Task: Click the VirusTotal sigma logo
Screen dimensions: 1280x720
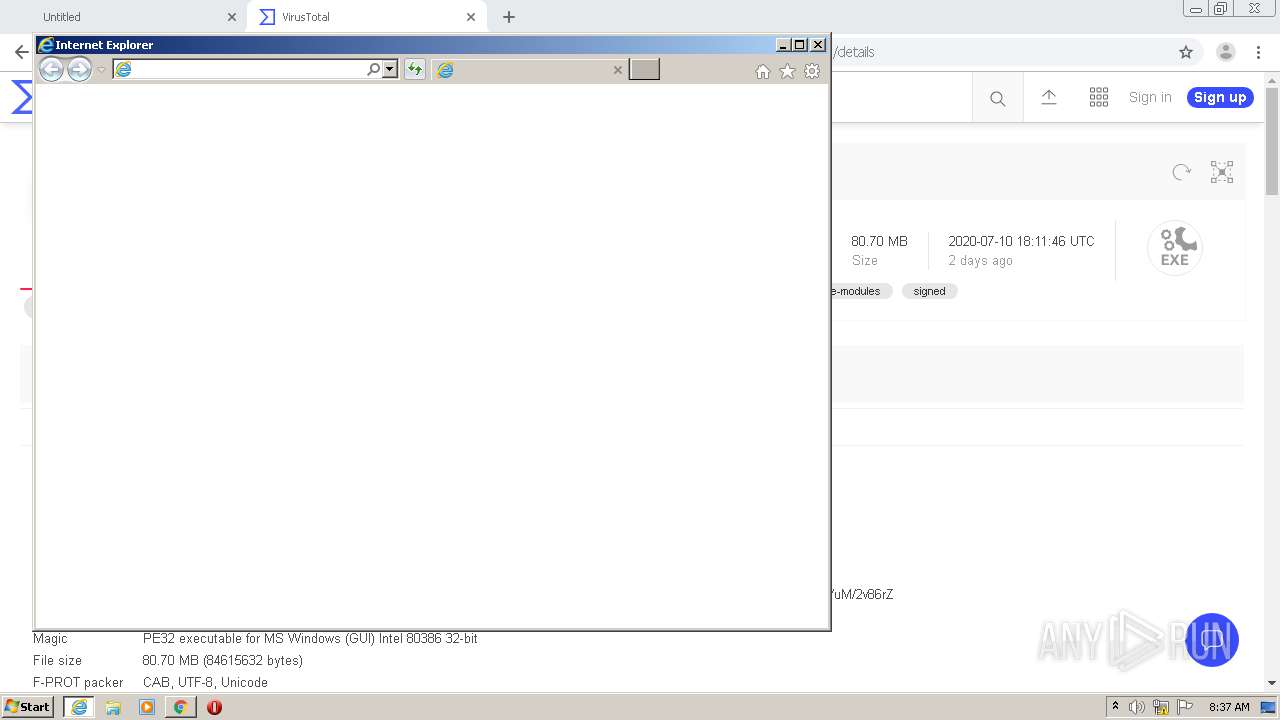Action: pyautogui.click(x=22, y=97)
